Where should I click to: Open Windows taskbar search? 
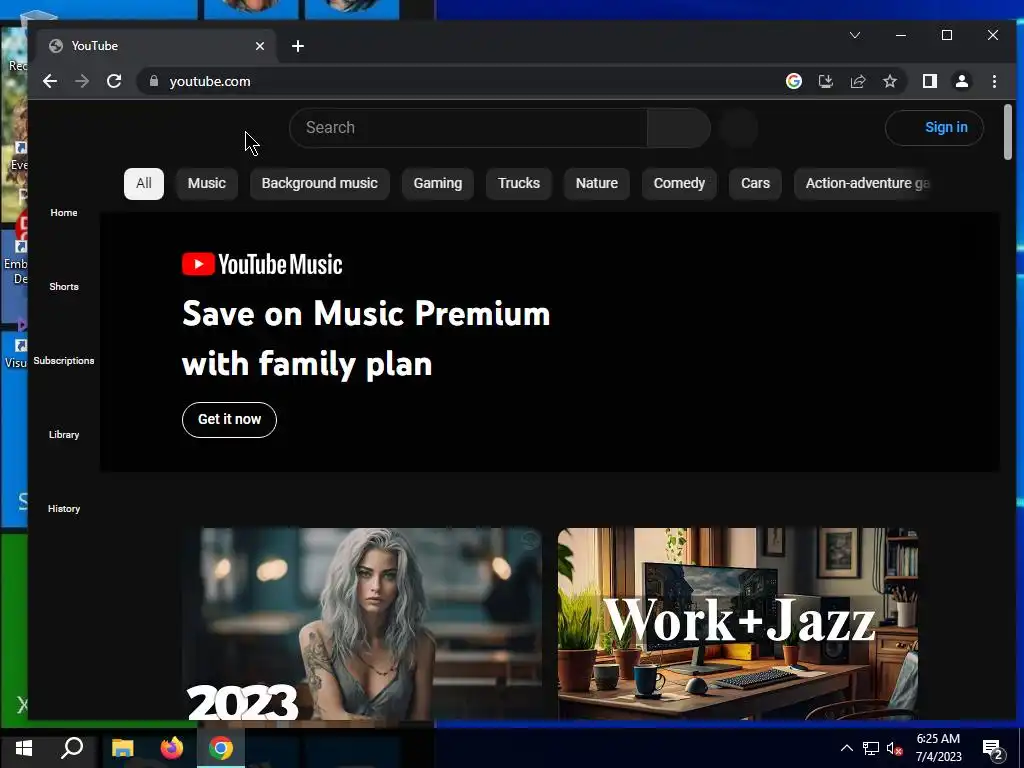72,748
